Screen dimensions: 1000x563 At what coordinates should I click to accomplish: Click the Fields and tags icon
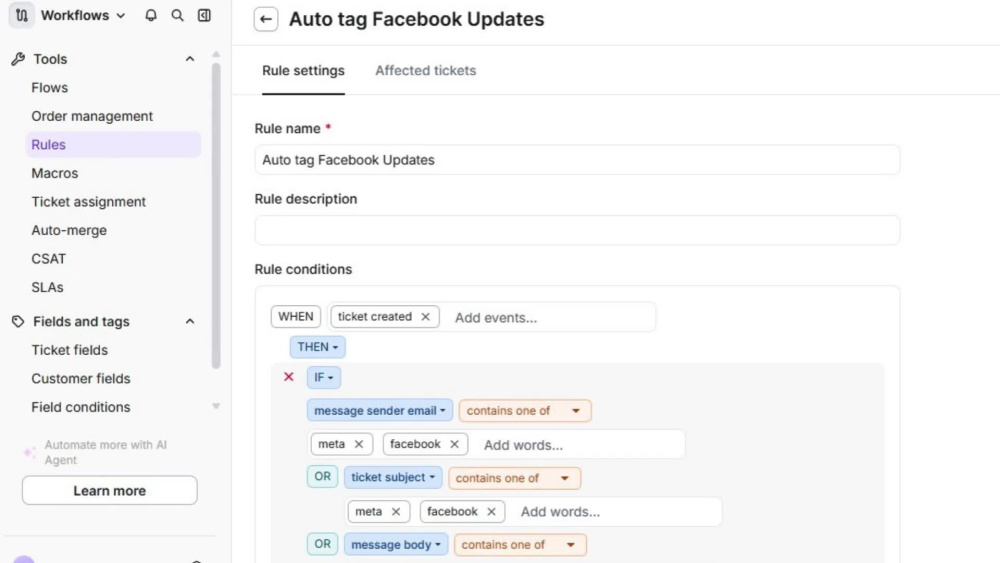pyautogui.click(x=18, y=321)
